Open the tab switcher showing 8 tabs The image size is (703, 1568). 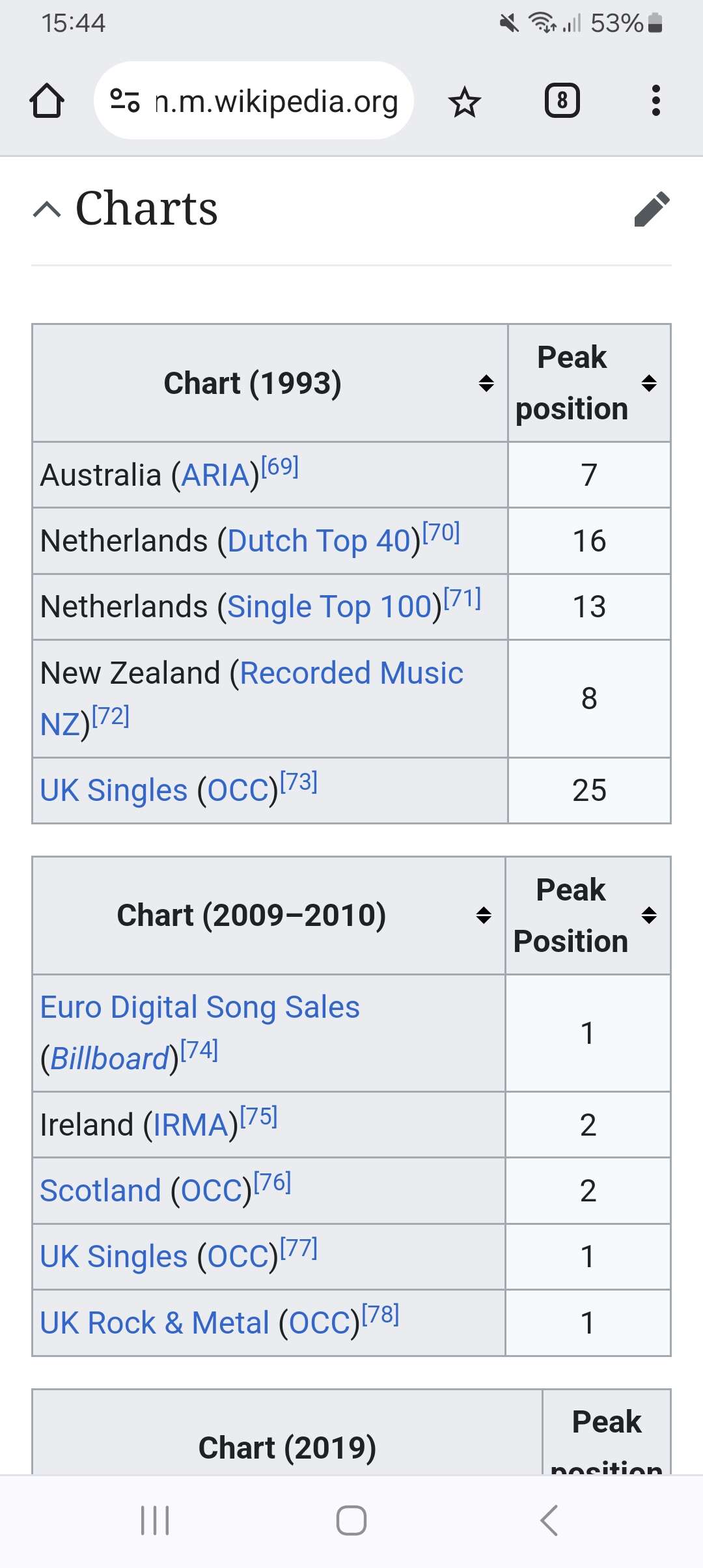coord(562,101)
